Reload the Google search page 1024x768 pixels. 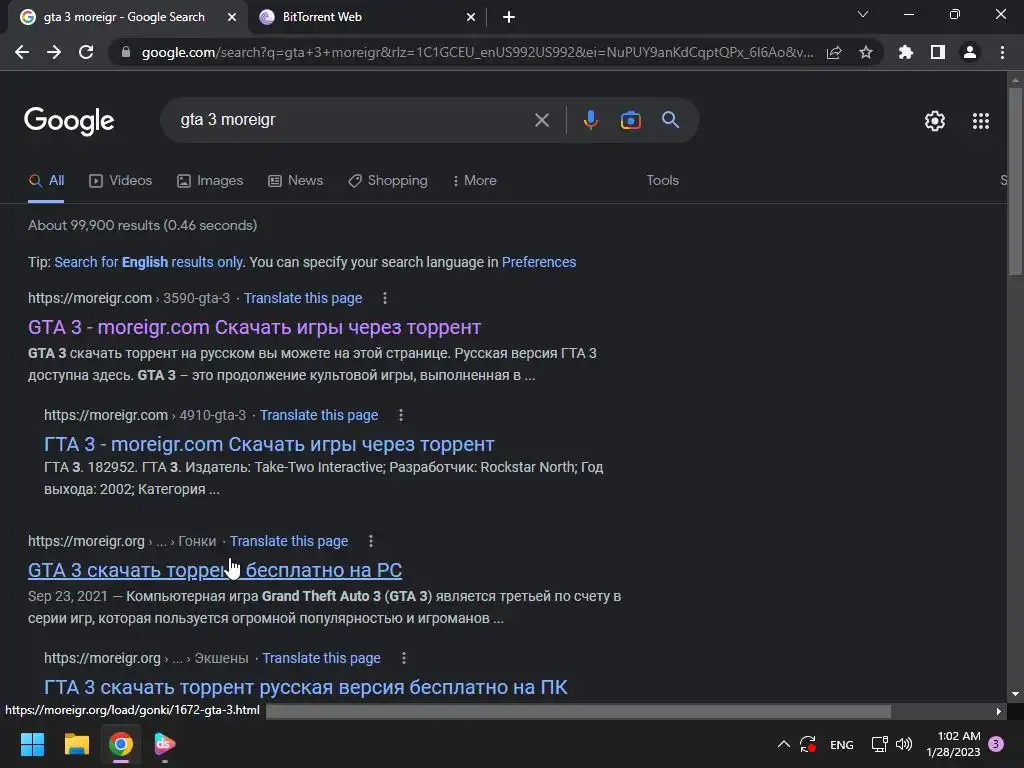(x=86, y=52)
